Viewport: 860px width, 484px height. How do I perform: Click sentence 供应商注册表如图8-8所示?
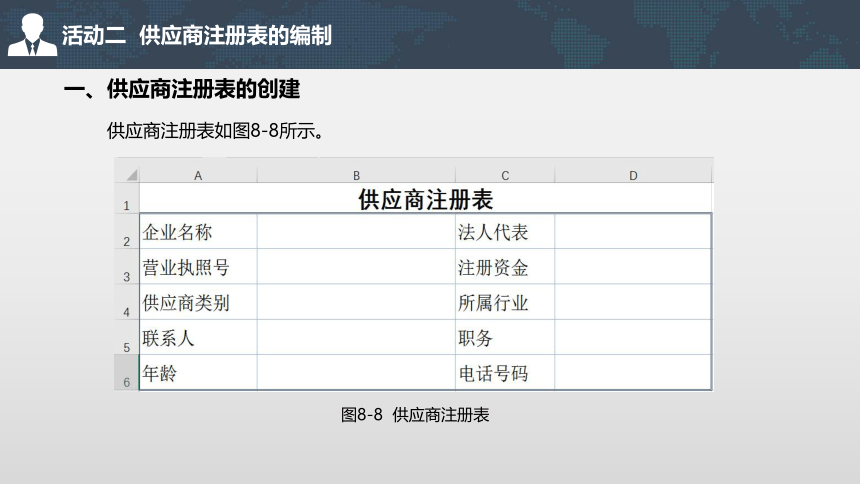(x=216, y=131)
